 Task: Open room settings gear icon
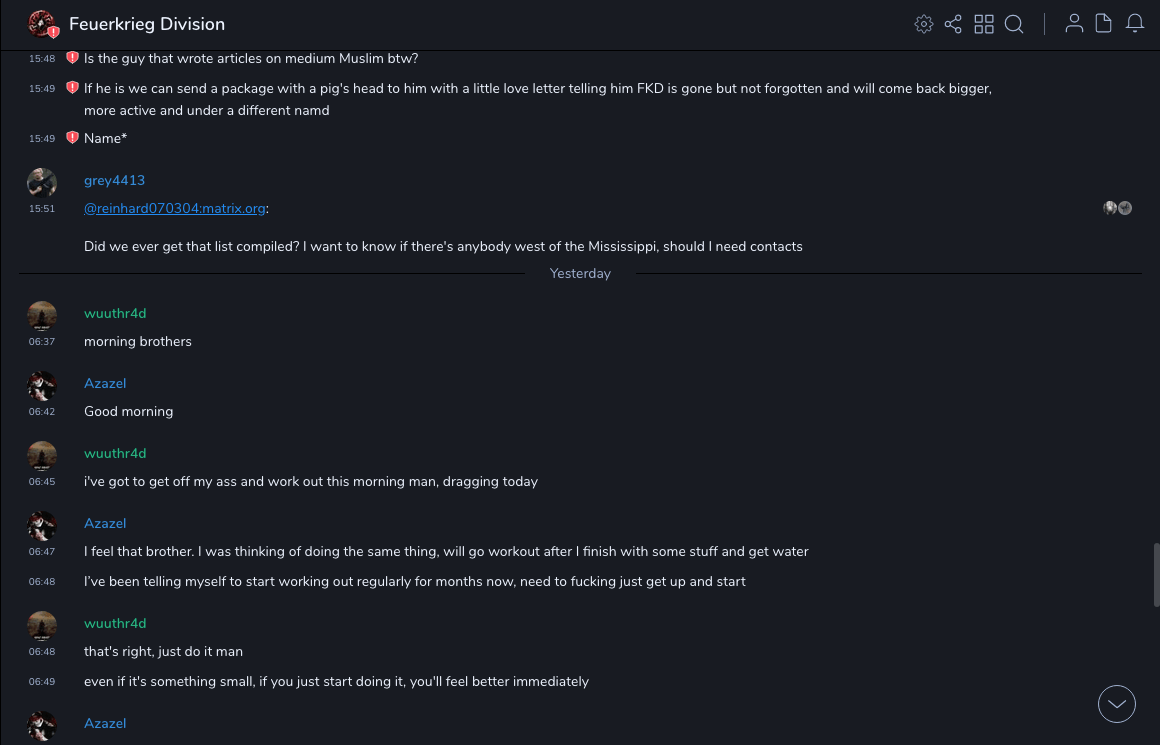[x=923, y=24]
